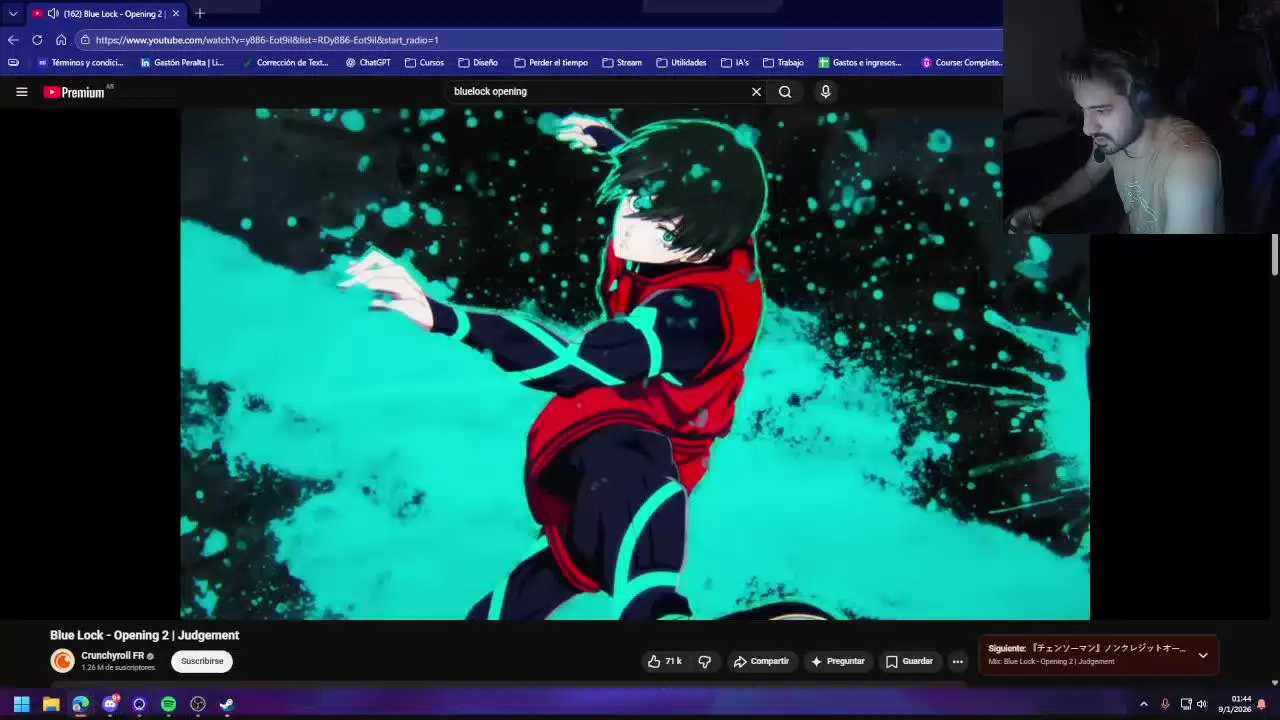Open the Compartir share dialog

(761, 661)
